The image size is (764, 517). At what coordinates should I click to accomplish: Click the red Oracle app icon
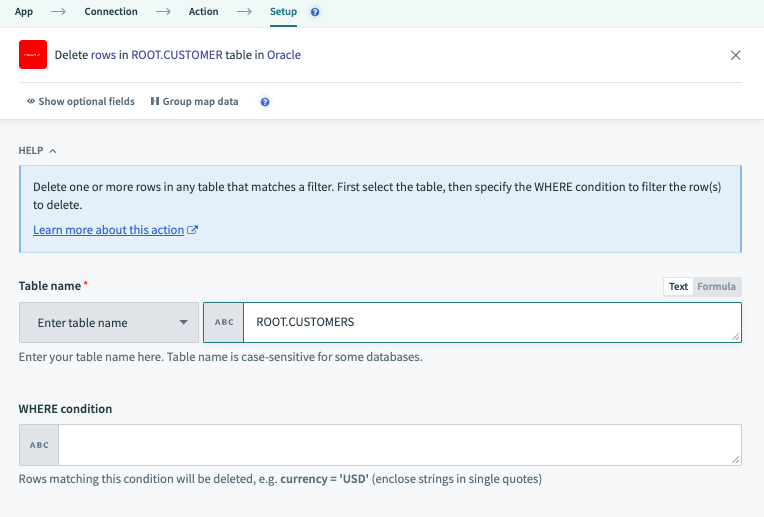point(33,55)
